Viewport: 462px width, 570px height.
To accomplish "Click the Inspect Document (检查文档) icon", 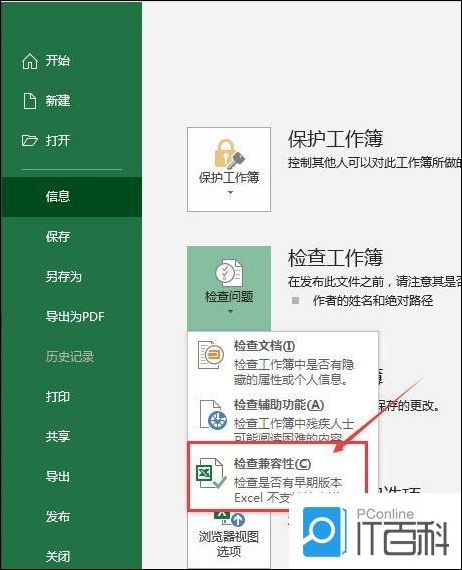I will (x=211, y=355).
